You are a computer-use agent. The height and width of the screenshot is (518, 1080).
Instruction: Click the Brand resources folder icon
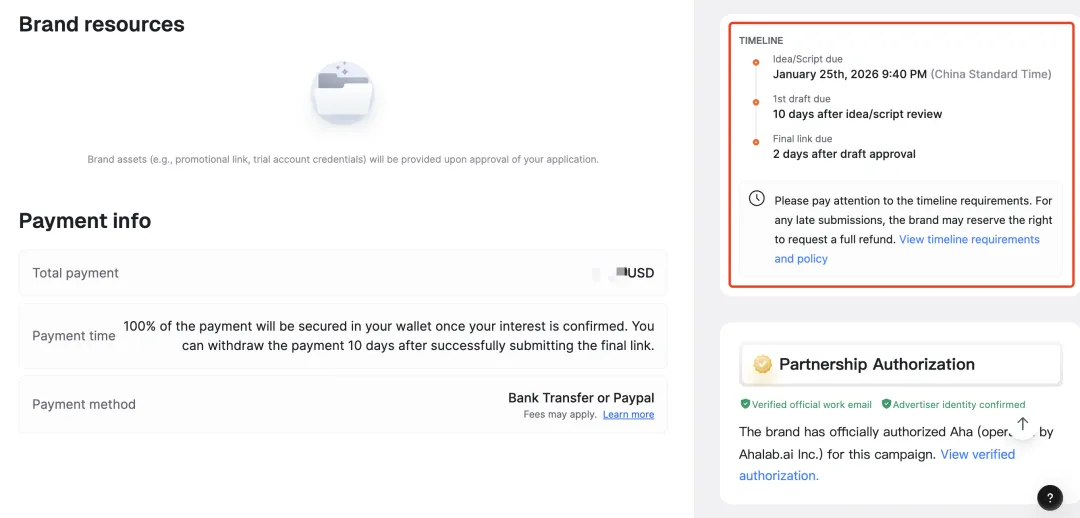click(342, 94)
